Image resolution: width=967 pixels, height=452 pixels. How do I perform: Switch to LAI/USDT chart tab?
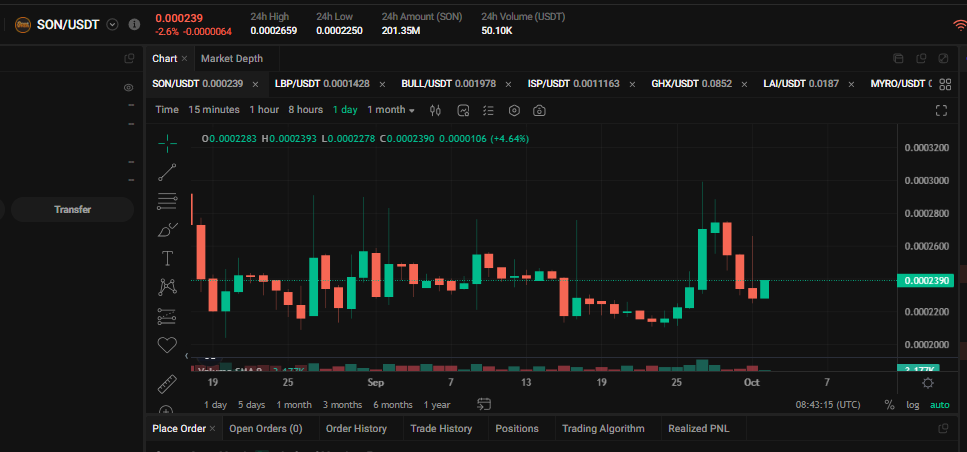click(801, 84)
